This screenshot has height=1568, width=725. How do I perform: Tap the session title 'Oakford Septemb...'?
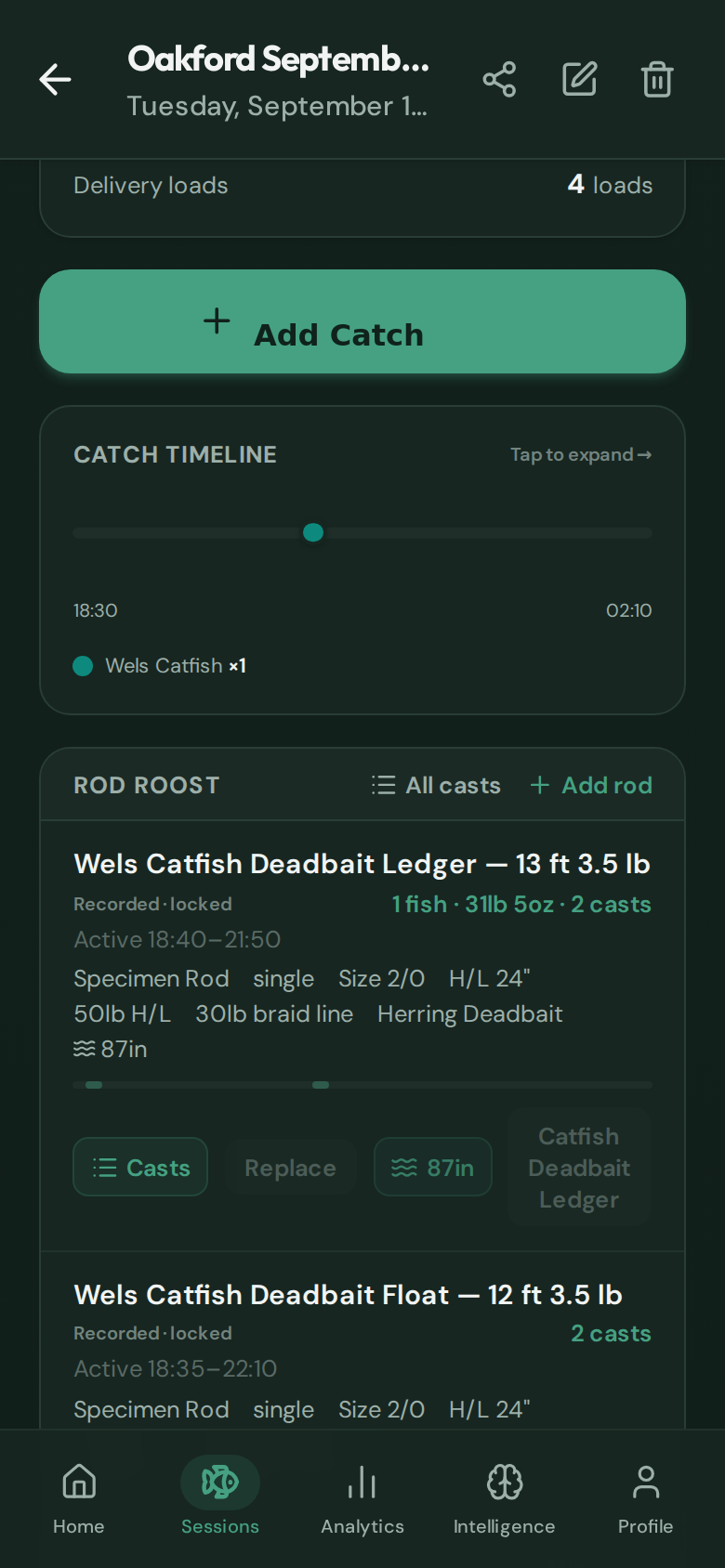278,59
